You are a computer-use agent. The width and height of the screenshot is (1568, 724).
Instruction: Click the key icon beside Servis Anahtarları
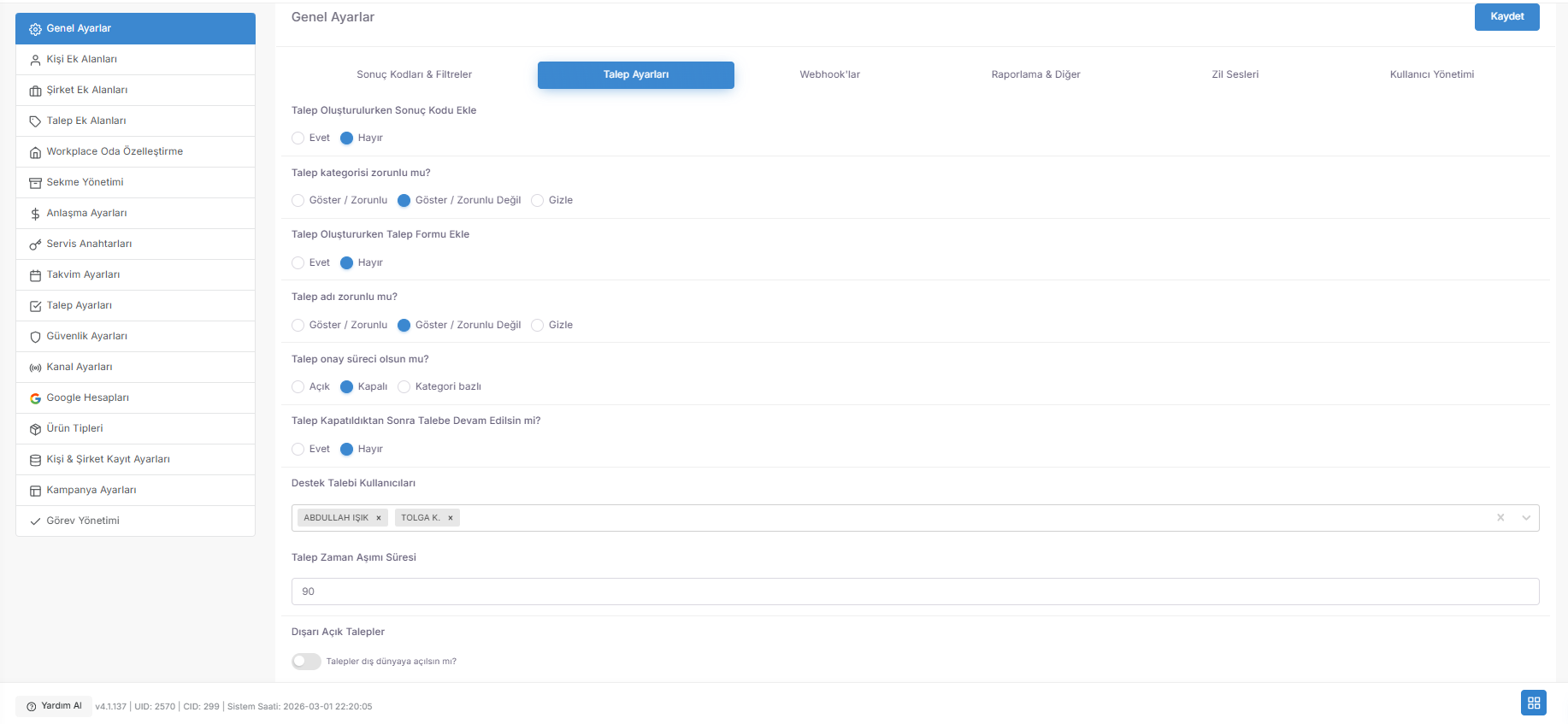35,244
